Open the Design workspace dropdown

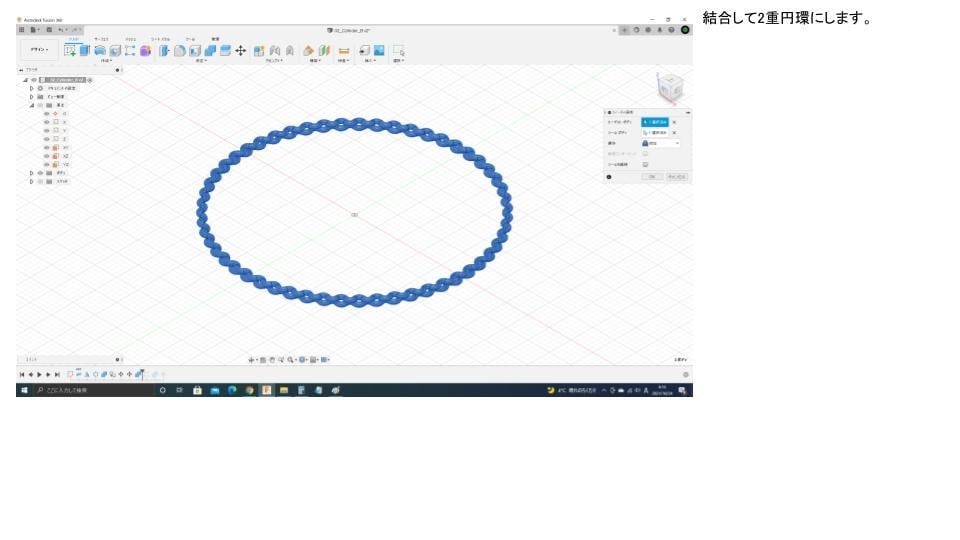(40, 50)
